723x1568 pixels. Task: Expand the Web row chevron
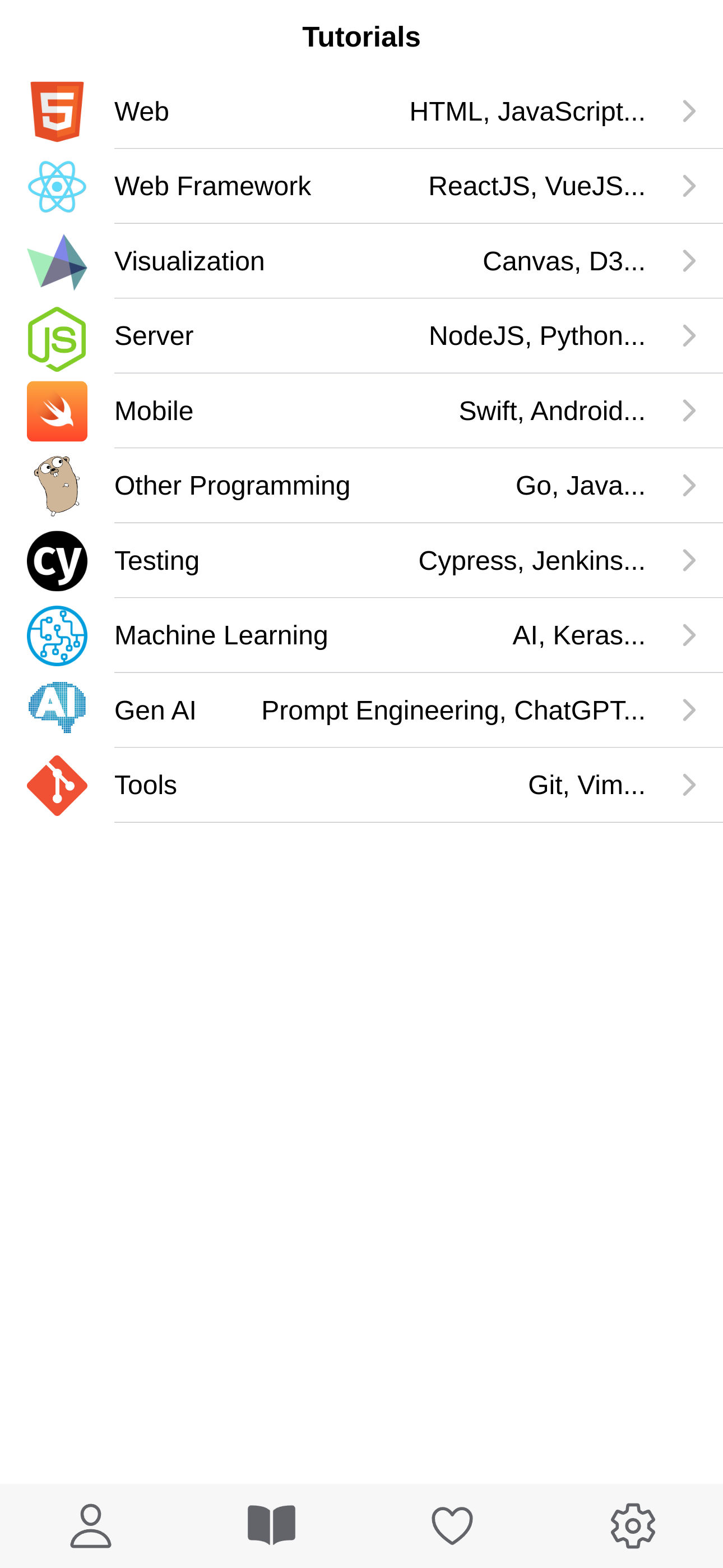pyautogui.click(x=689, y=112)
